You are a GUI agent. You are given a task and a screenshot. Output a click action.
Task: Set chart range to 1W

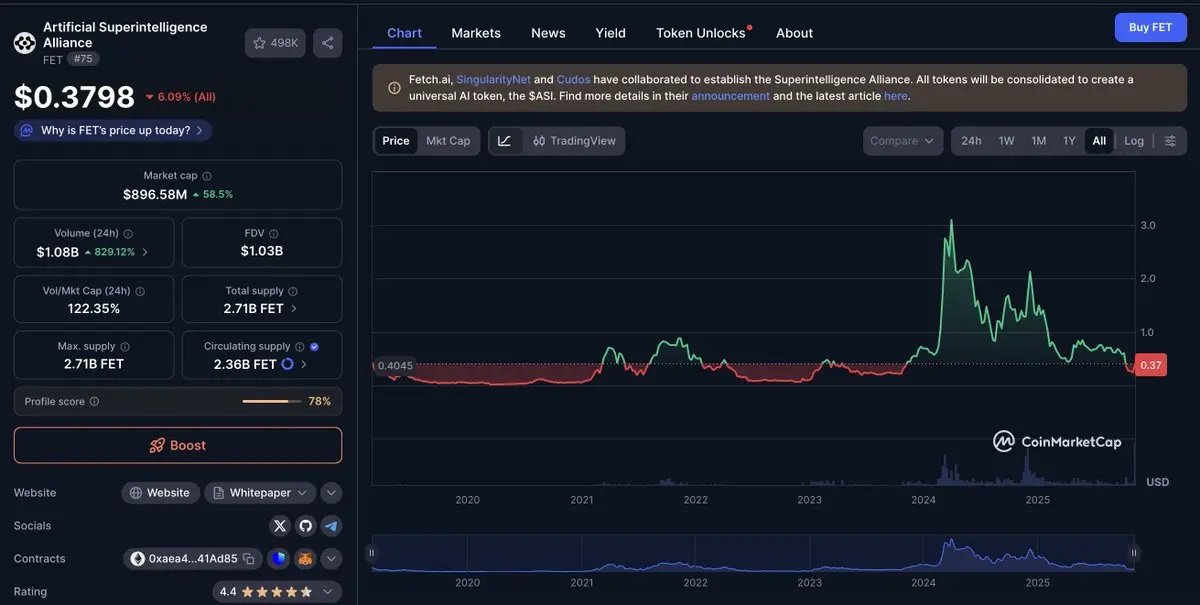pos(1006,141)
